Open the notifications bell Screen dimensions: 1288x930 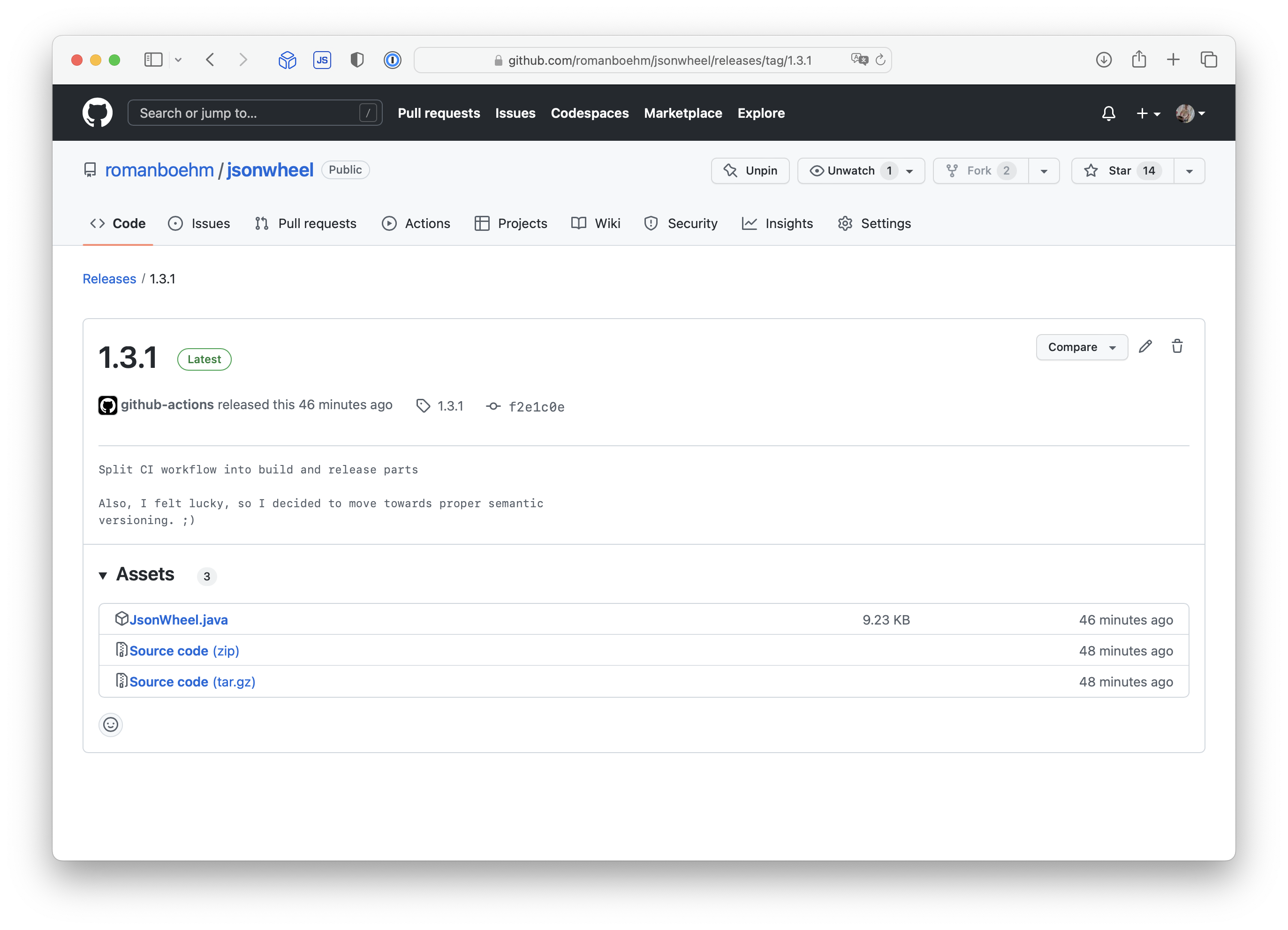tap(1108, 114)
